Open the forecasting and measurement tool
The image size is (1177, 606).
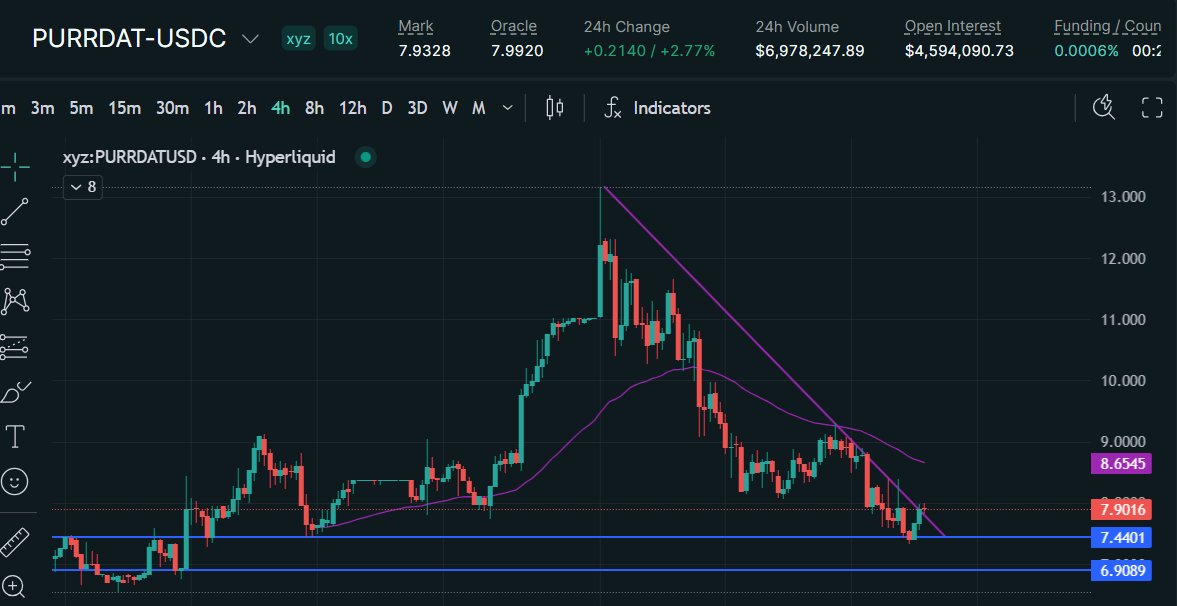14,346
